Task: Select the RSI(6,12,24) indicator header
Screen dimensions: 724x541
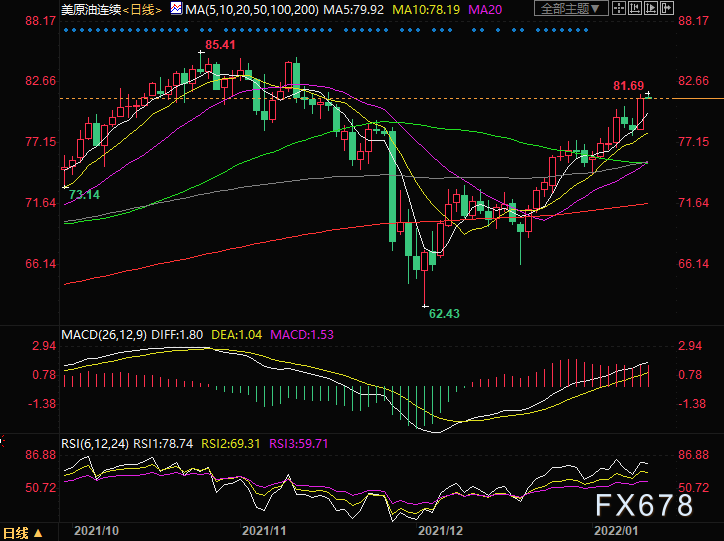Action: (x=95, y=444)
